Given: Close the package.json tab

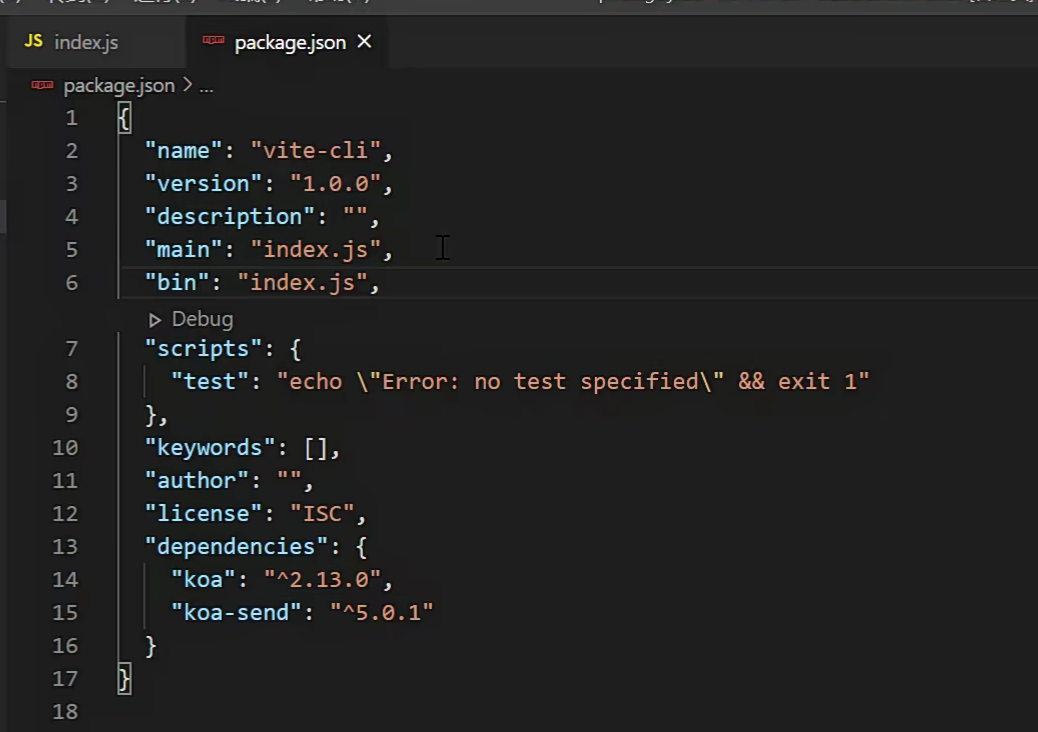Looking at the screenshot, I should [365, 41].
